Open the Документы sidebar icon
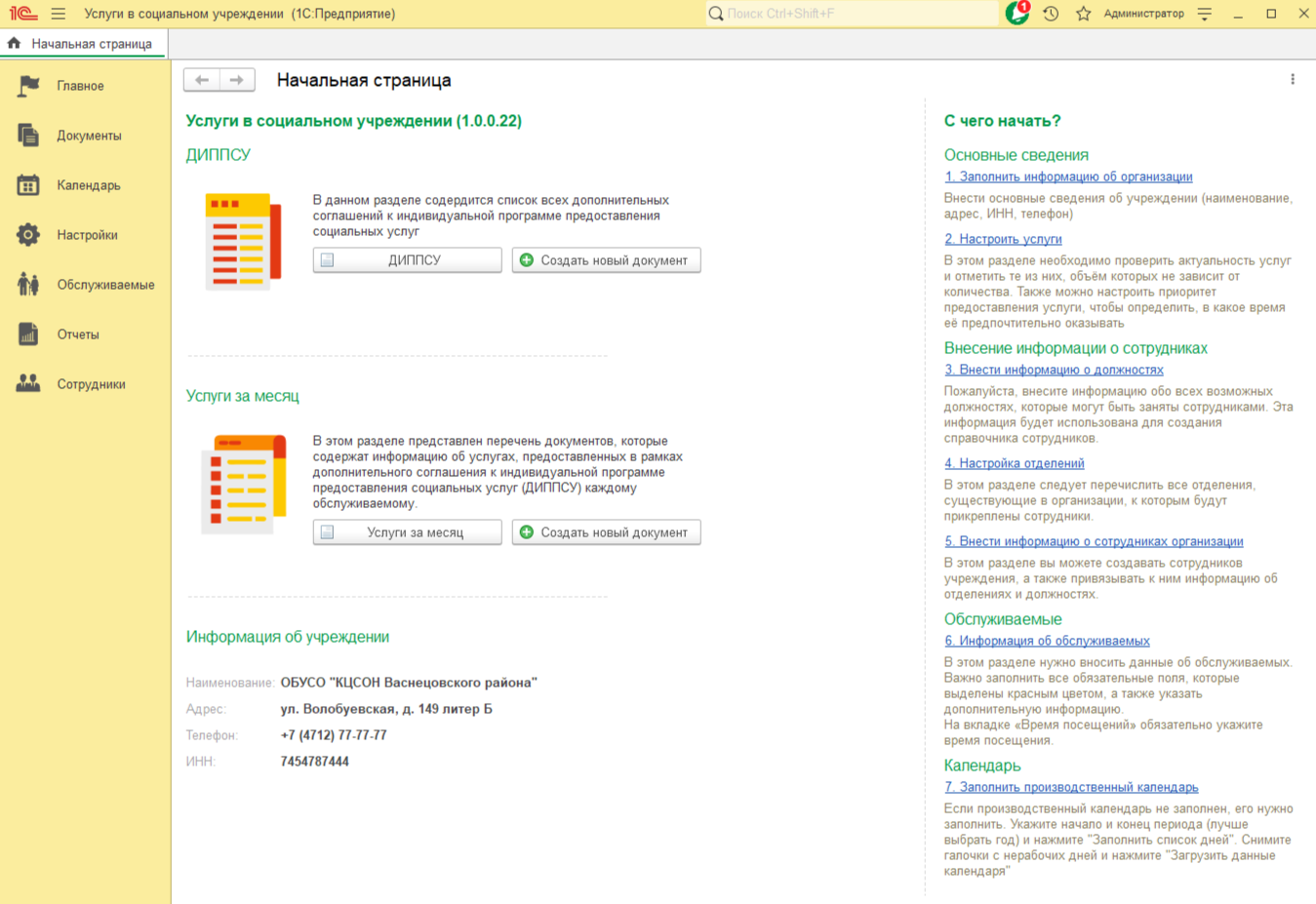The image size is (1316, 904). pos(28,136)
